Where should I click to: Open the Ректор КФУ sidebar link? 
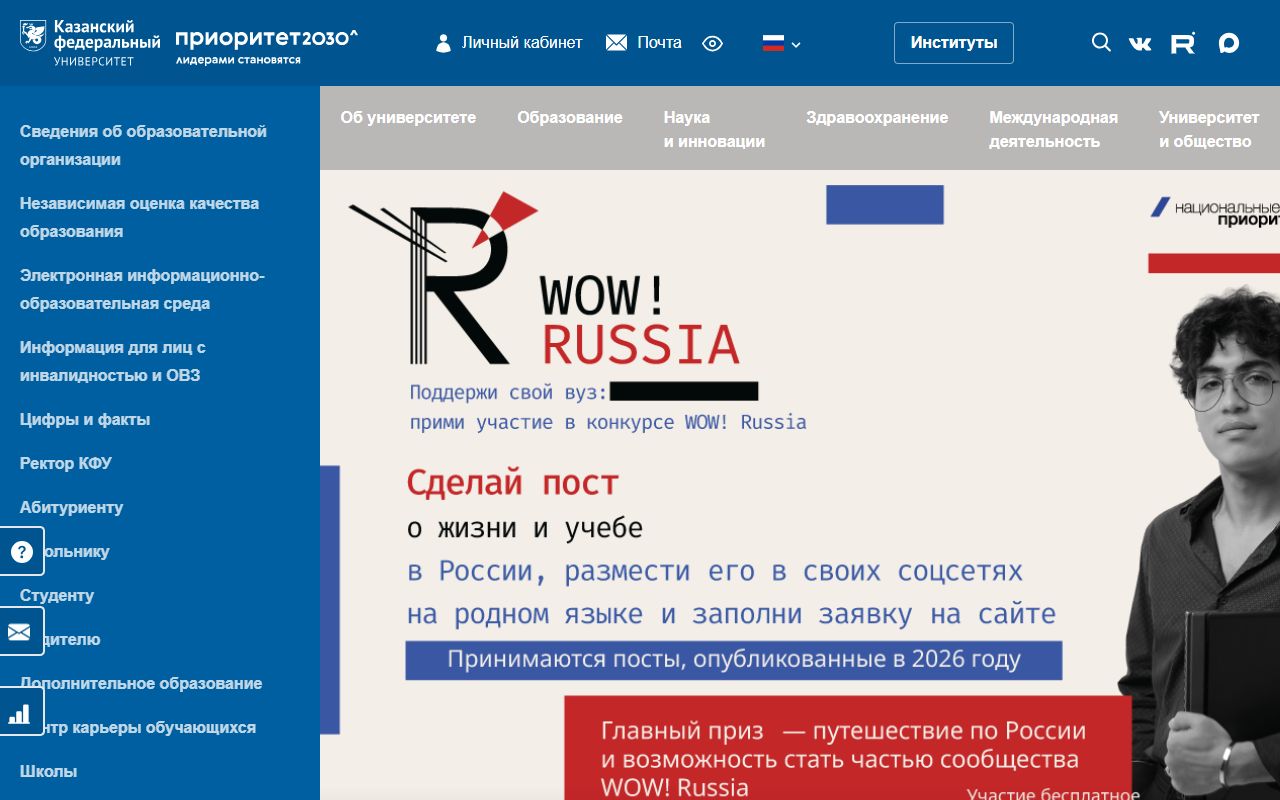(66, 463)
